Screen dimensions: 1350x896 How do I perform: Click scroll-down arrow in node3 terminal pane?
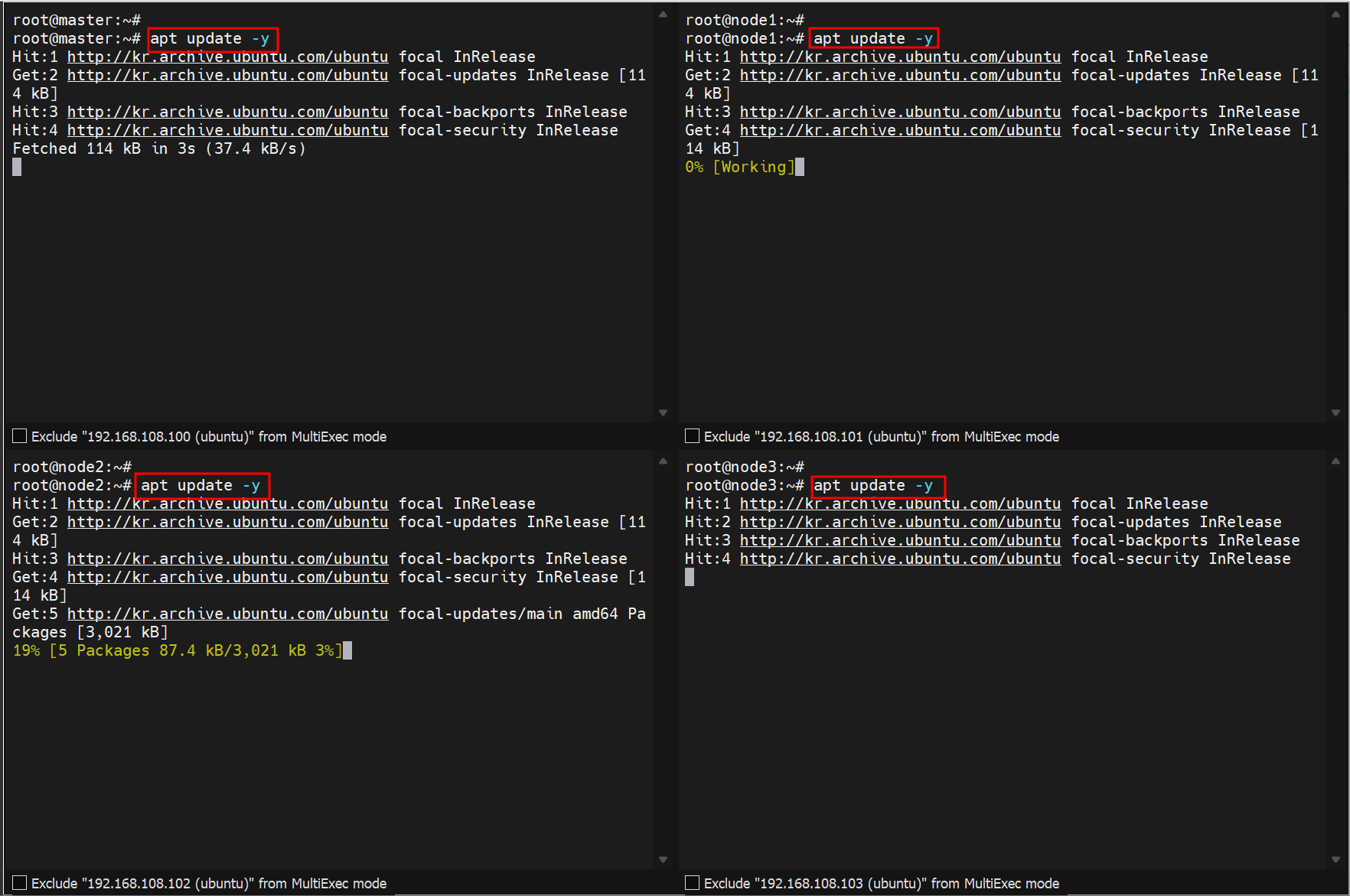[x=1335, y=859]
